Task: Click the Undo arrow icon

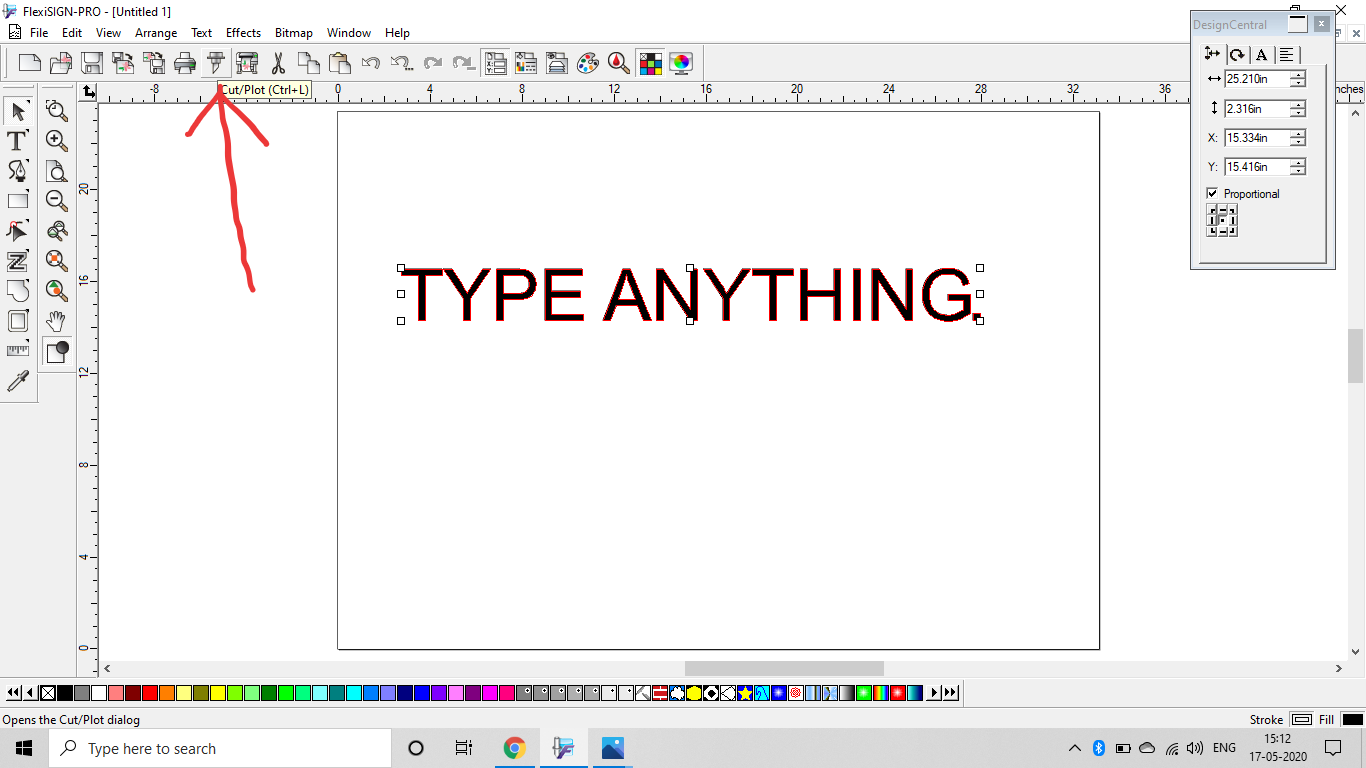Action: [371, 63]
